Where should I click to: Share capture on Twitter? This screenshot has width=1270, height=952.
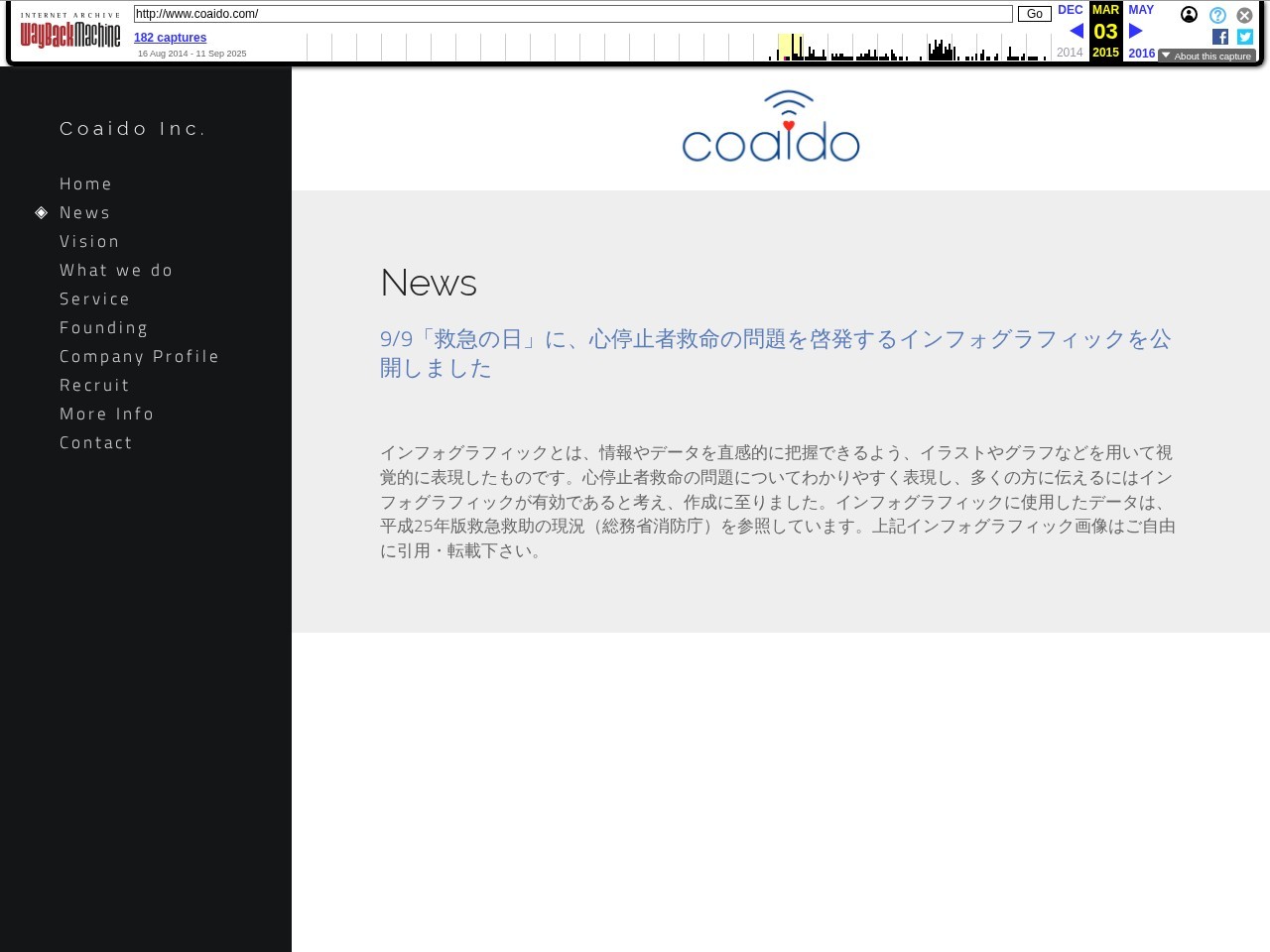tap(1245, 37)
